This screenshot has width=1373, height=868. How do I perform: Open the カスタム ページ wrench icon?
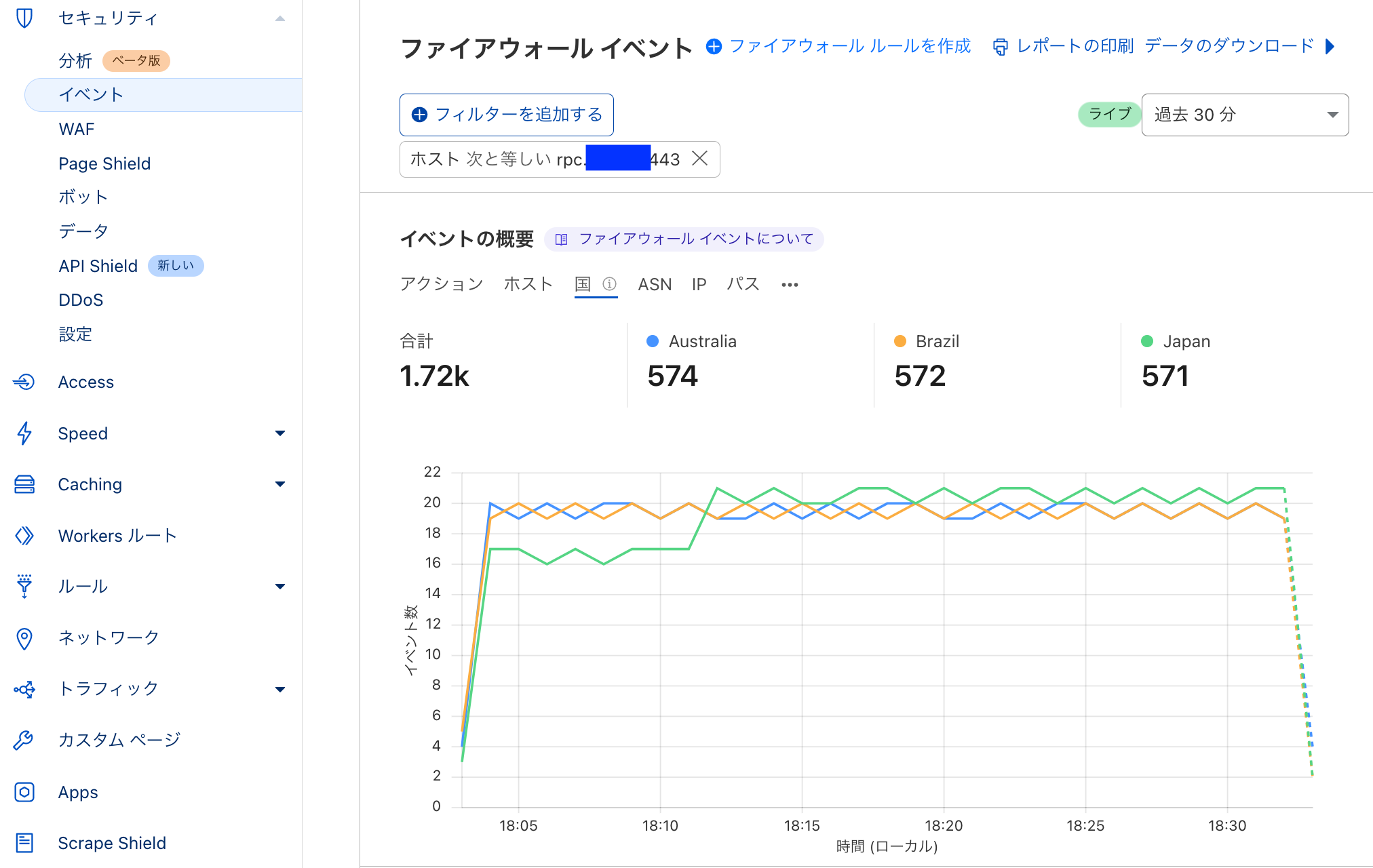coord(24,739)
